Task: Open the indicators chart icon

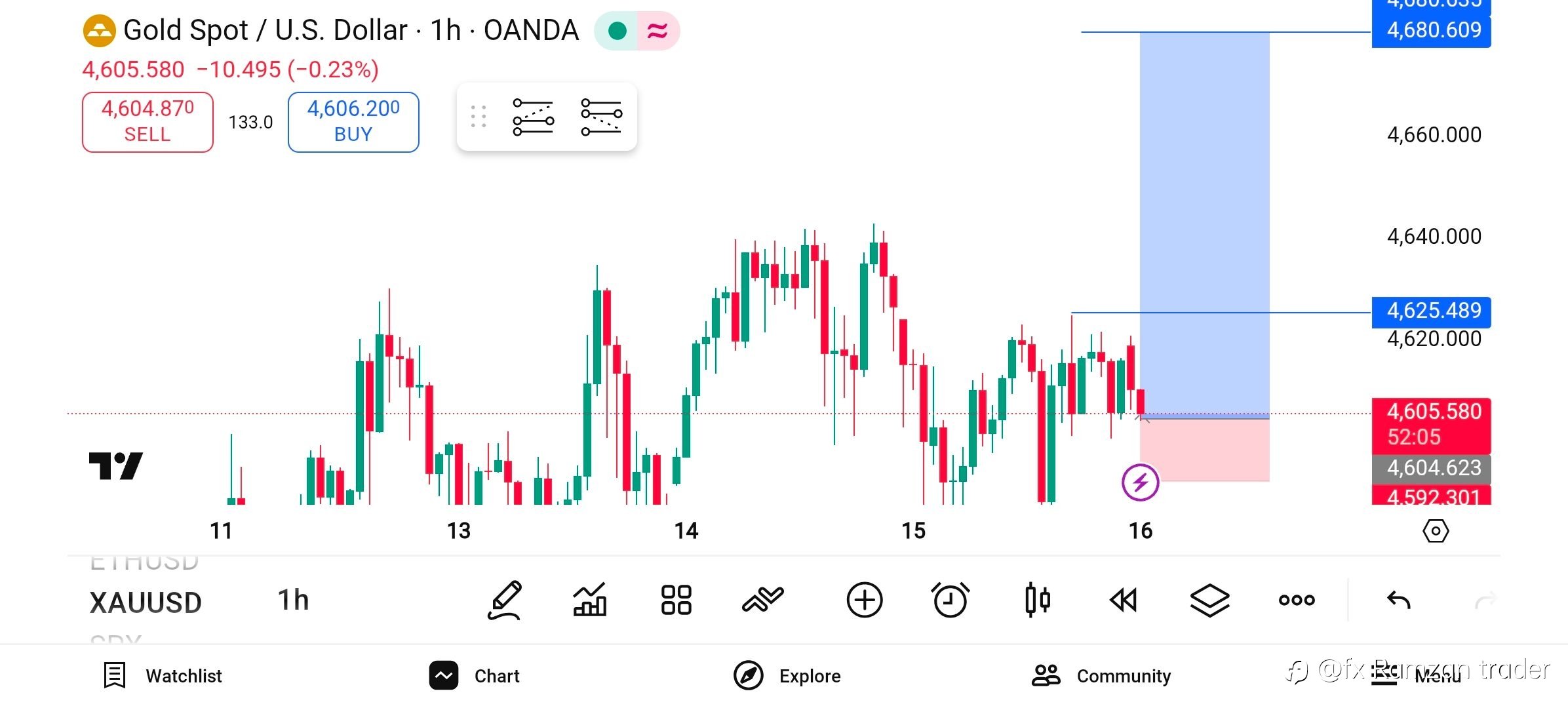Action: 590,600
